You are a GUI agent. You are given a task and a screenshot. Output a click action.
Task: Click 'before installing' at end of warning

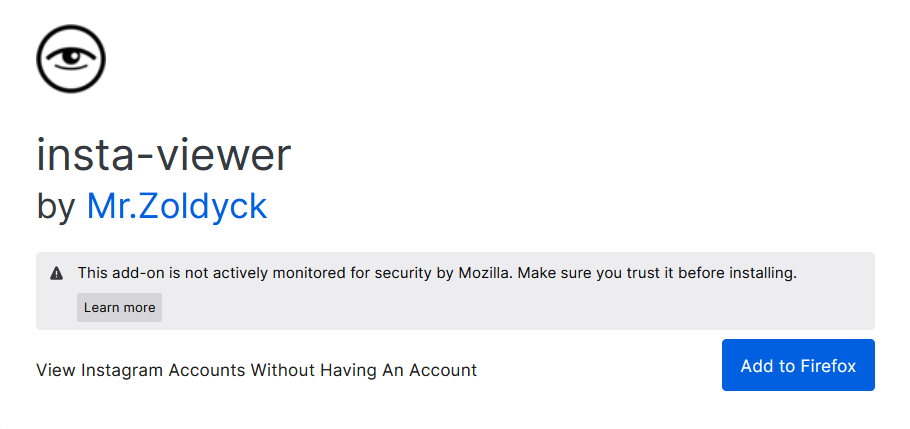click(741, 273)
